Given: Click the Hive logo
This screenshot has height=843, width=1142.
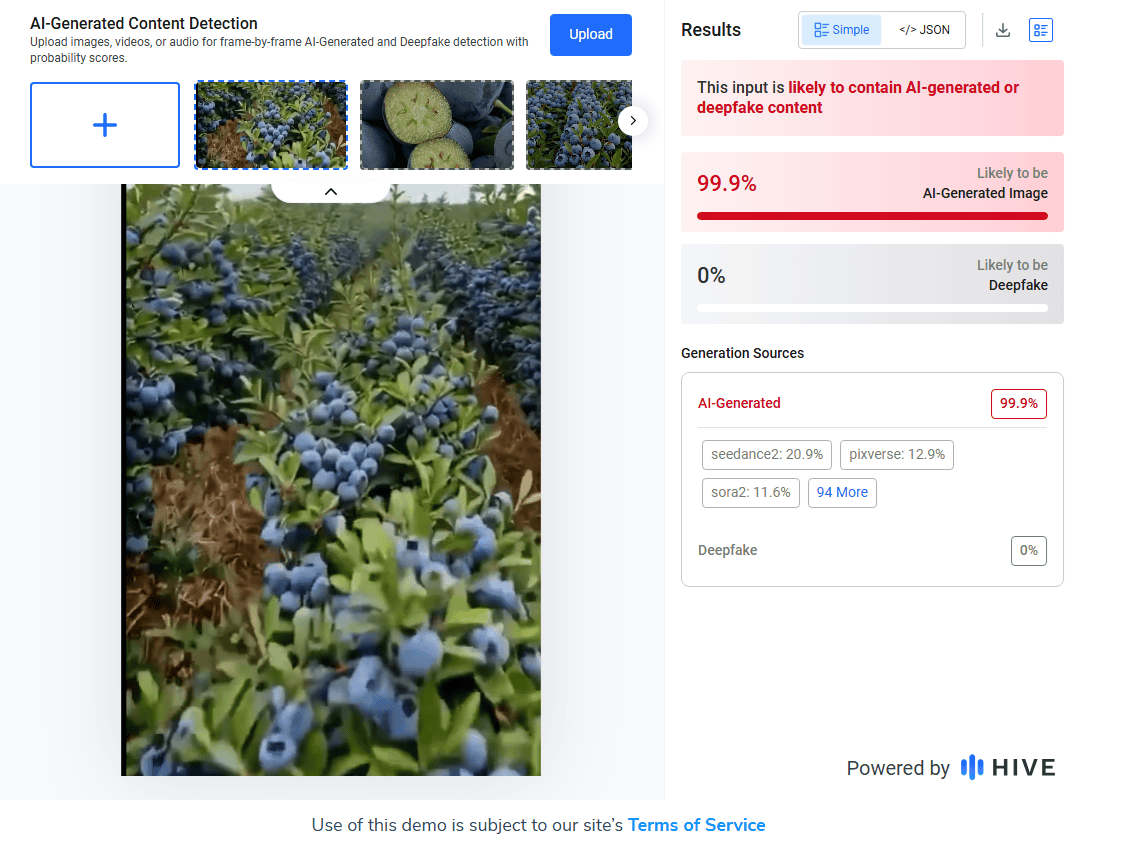Looking at the screenshot, I should coord(1008,767).
